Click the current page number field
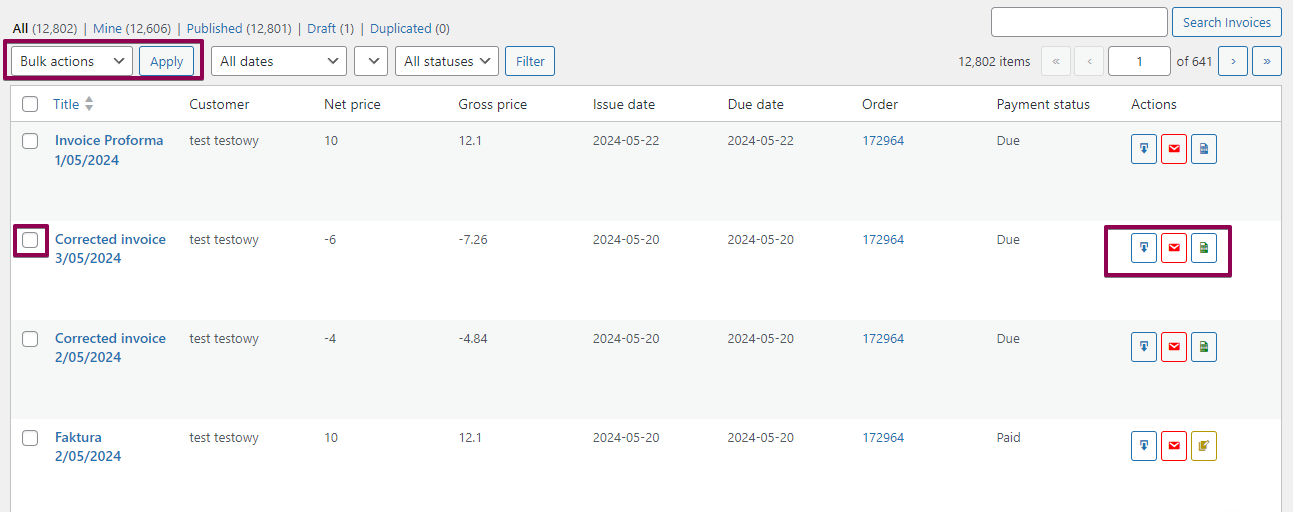 [x=1139, y=61]
